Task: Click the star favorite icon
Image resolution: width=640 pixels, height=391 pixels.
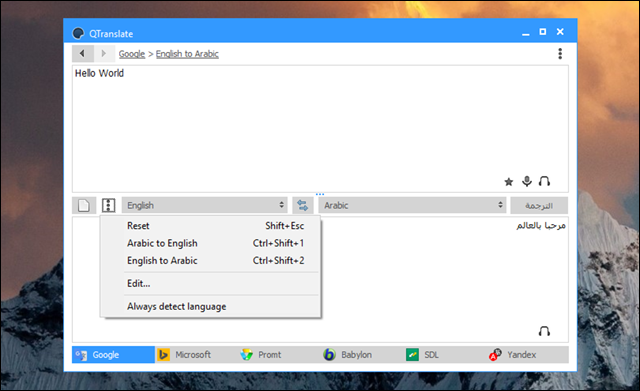Action: click(x=509, y=182)
